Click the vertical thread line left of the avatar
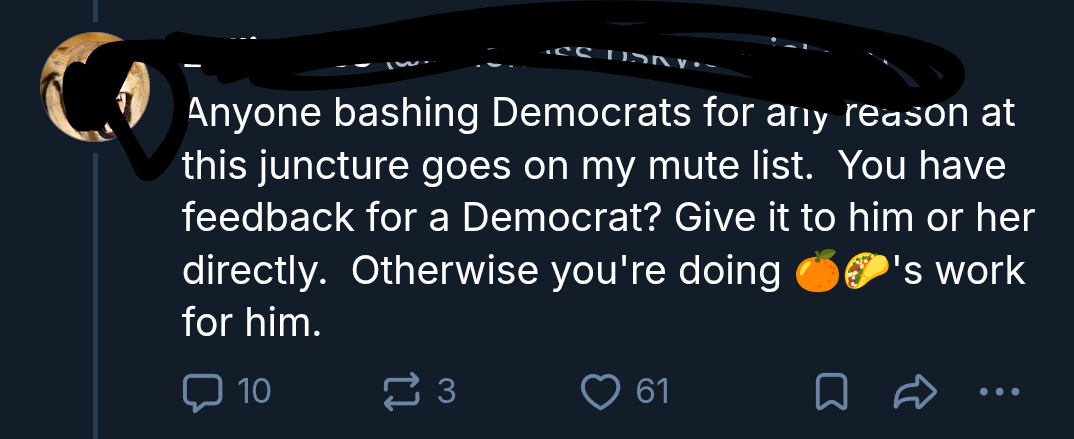Image resolution: width=1074 pixels, height=439 pixels. (x=95, y=300)
